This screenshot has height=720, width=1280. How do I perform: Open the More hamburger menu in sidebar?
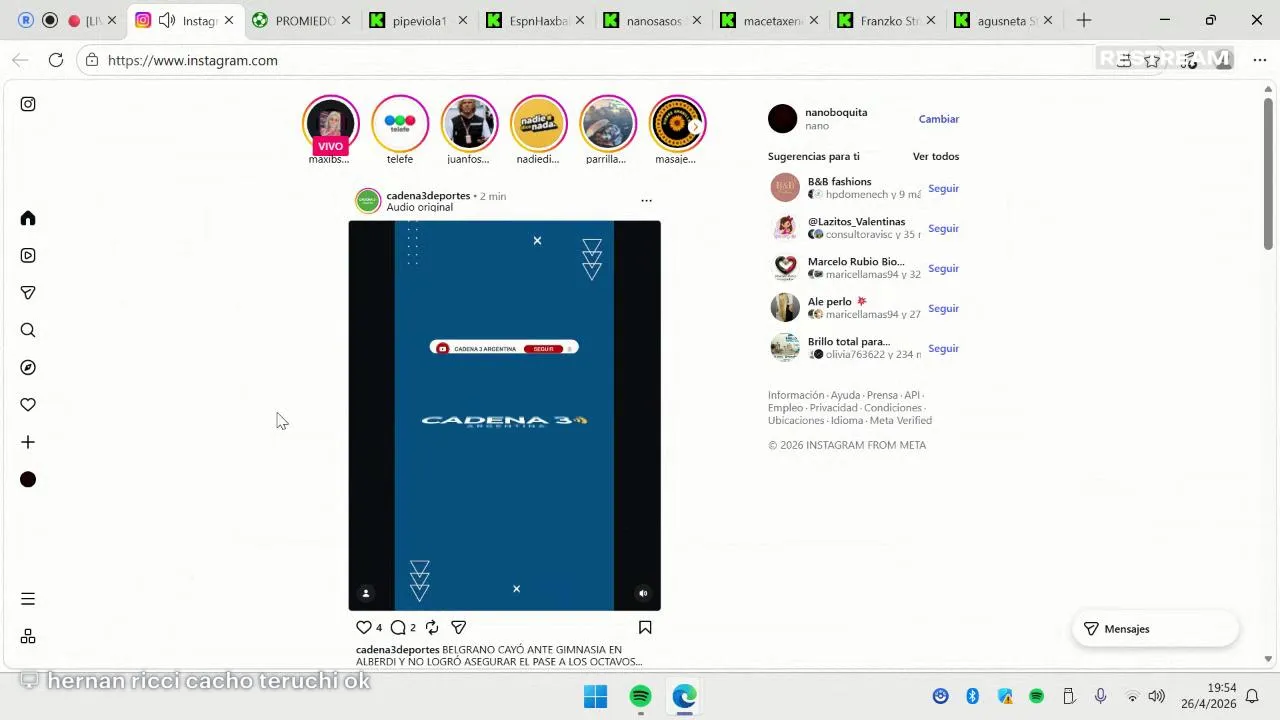click(x=28, y=599)
